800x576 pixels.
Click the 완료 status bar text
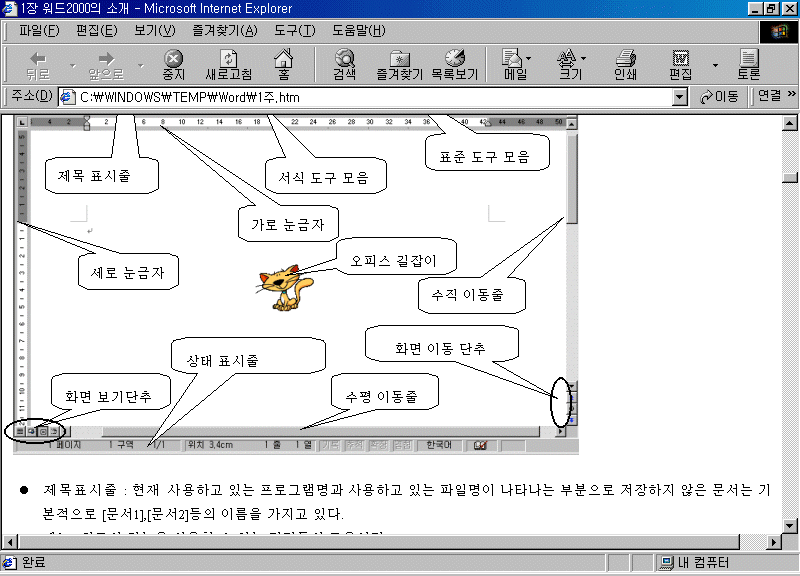(34, 562)
